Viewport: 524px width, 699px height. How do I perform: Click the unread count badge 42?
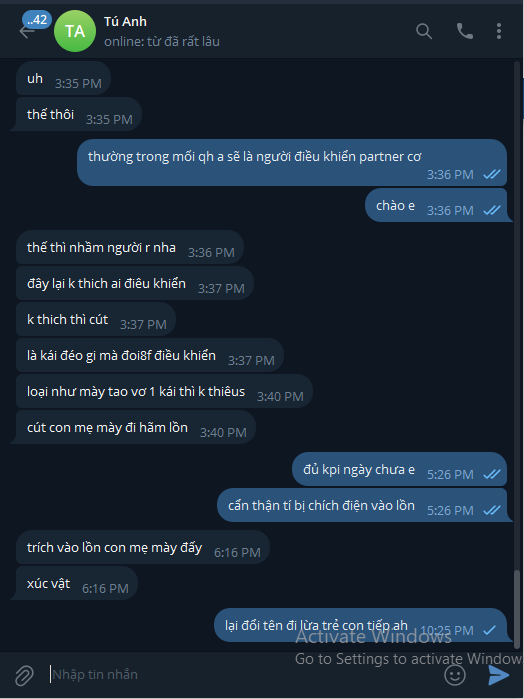[37, 20]
